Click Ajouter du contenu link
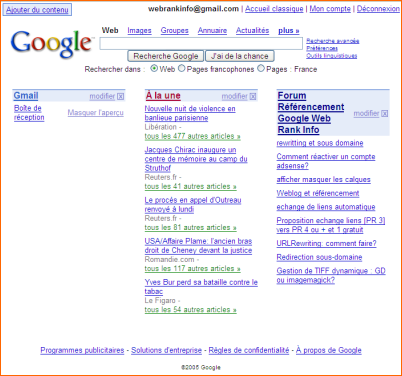 tap(37, 10)
